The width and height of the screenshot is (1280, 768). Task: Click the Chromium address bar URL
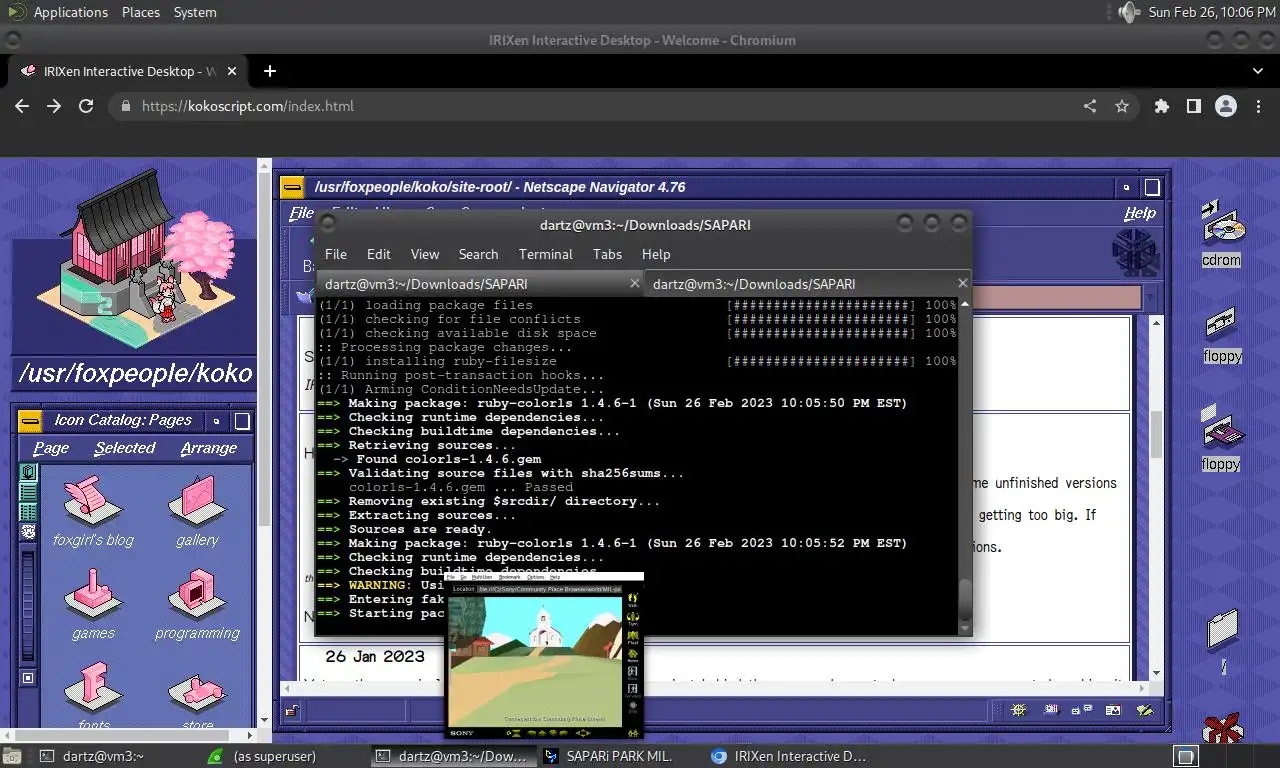[x=247, y=106]
